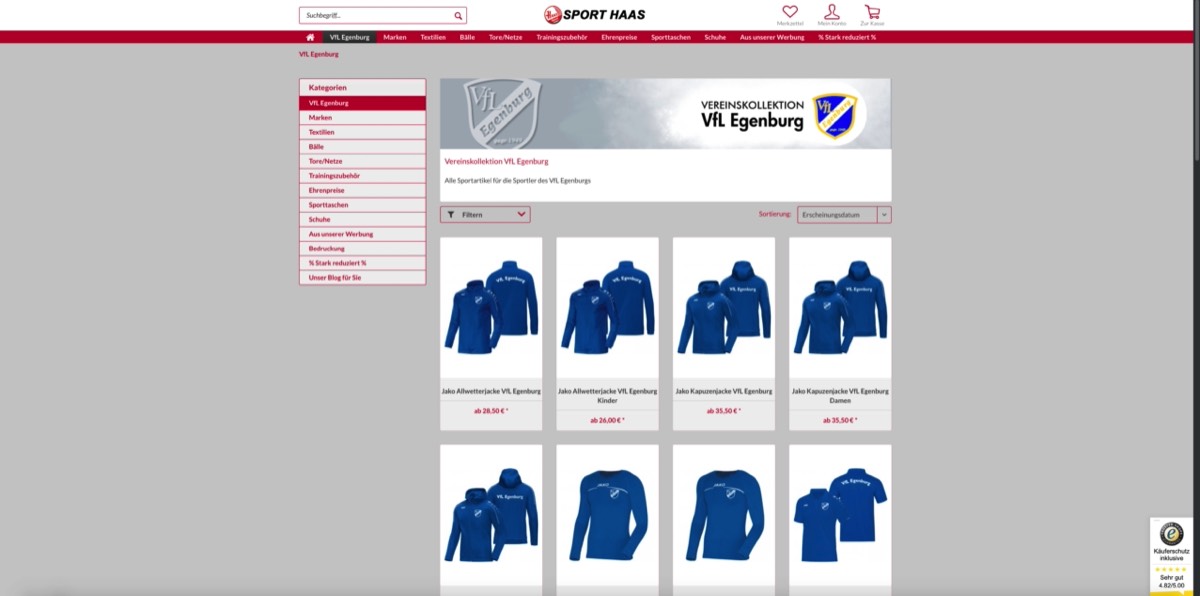Go to Zur Kasse cart icon

(x=872, y=12)
